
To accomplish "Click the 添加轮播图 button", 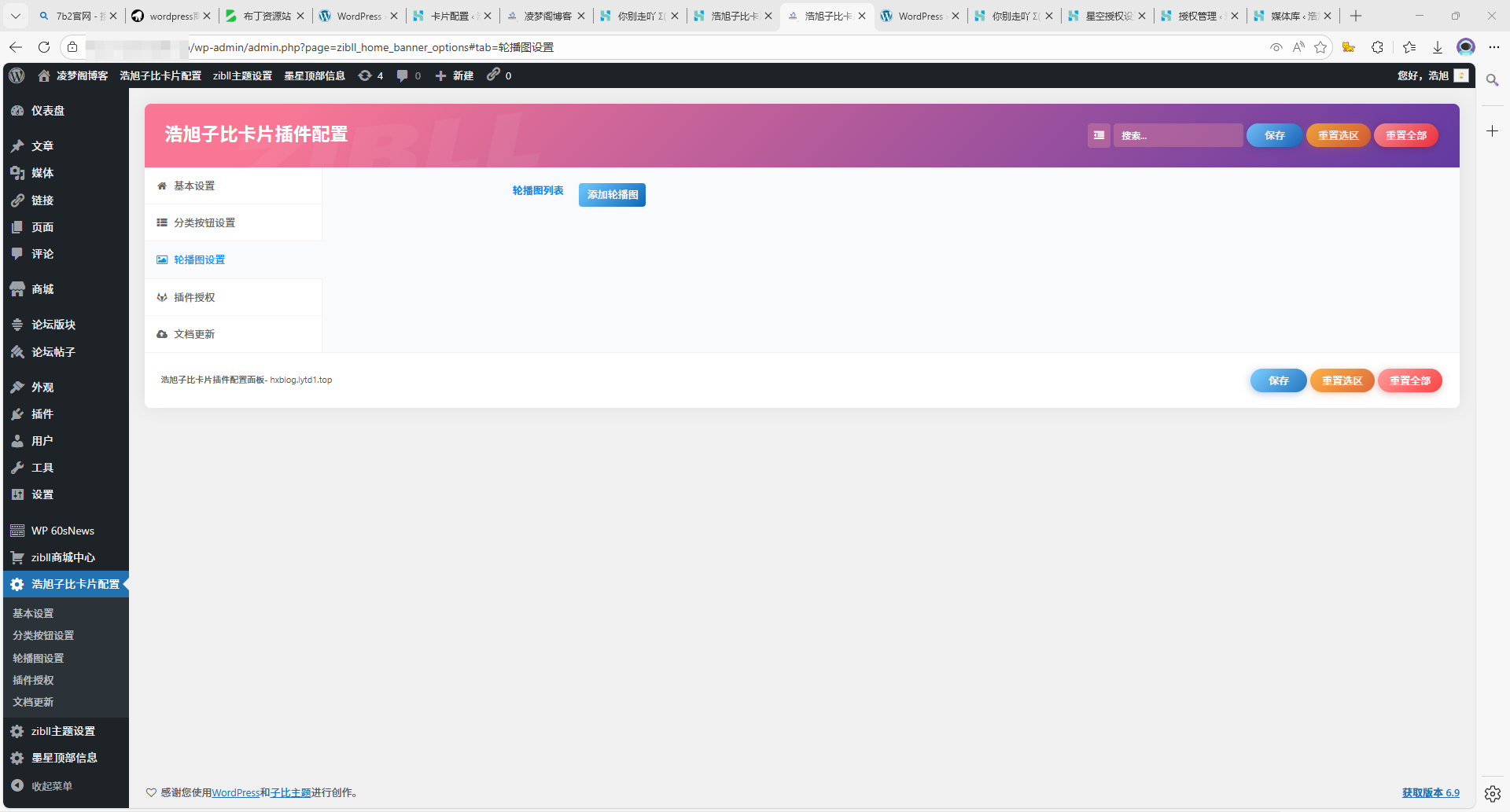I will coord(612,195).
